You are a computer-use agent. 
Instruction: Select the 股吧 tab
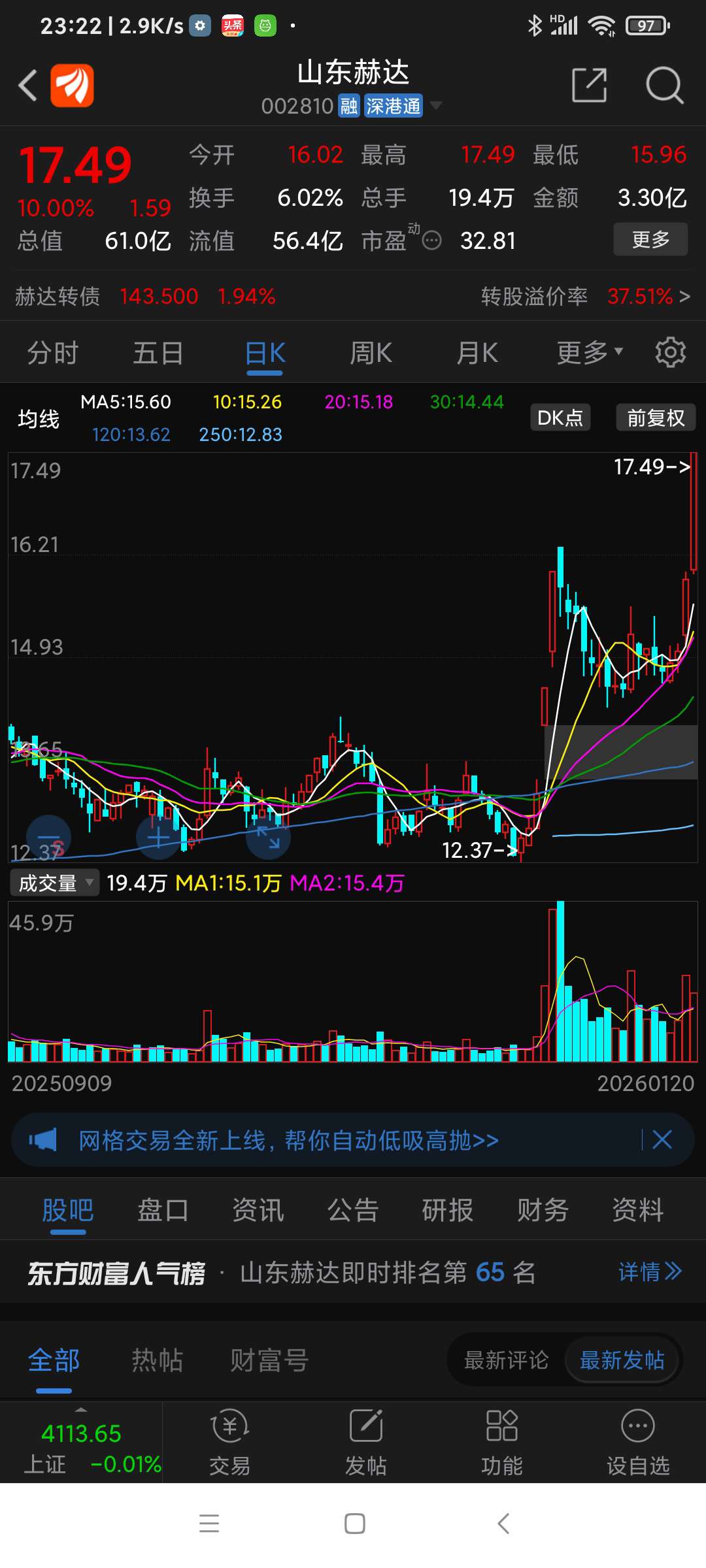click(x=68, y=1210)
